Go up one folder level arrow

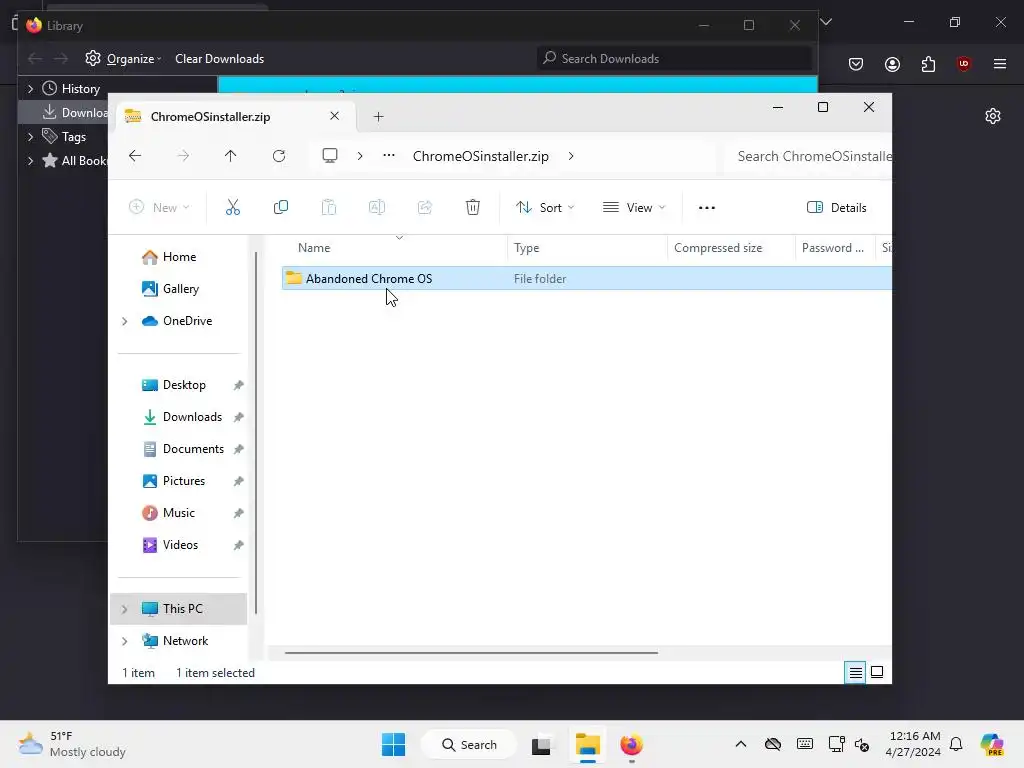[x=231, y=156]
